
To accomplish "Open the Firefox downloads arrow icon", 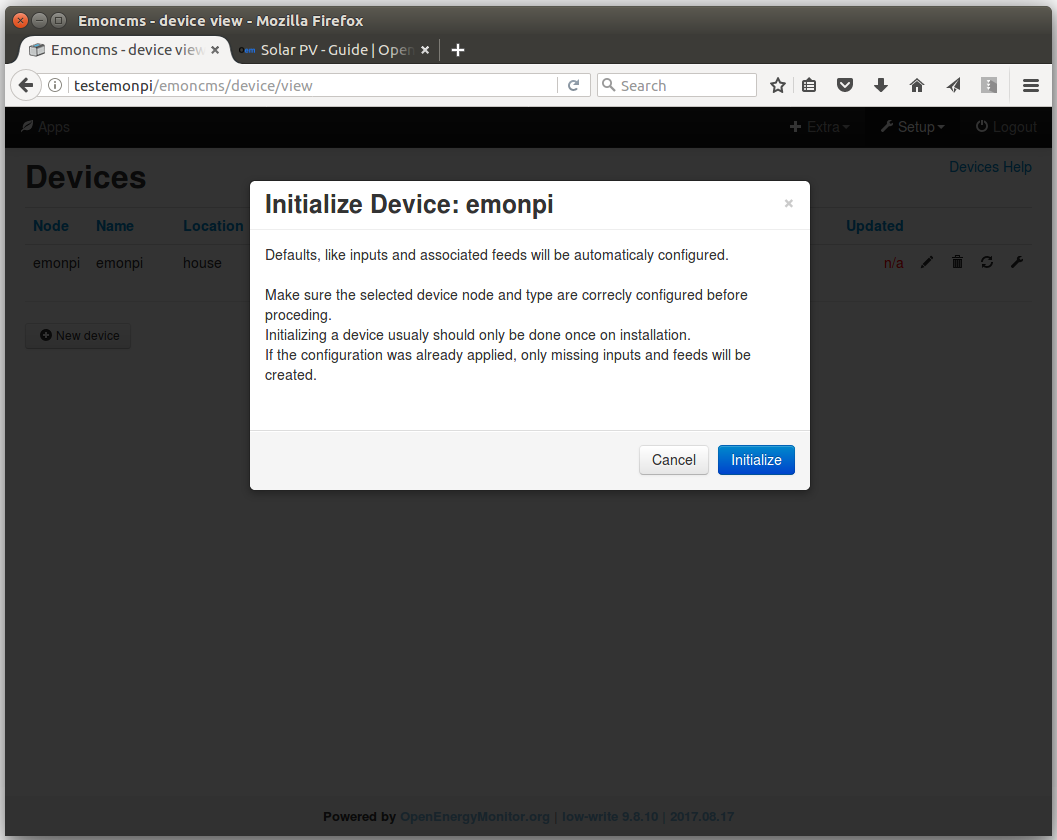I will click(x=881, y=86).
